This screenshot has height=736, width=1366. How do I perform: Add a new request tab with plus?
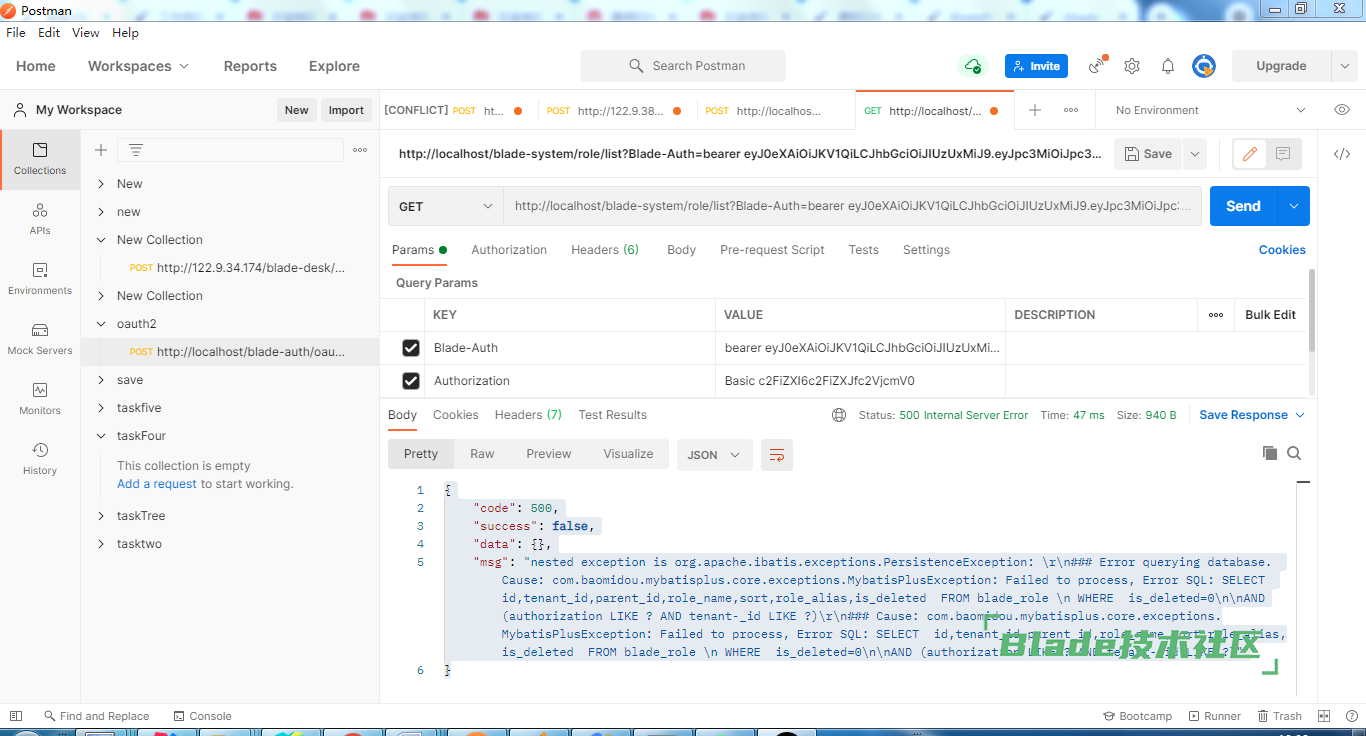point(1035,110)
